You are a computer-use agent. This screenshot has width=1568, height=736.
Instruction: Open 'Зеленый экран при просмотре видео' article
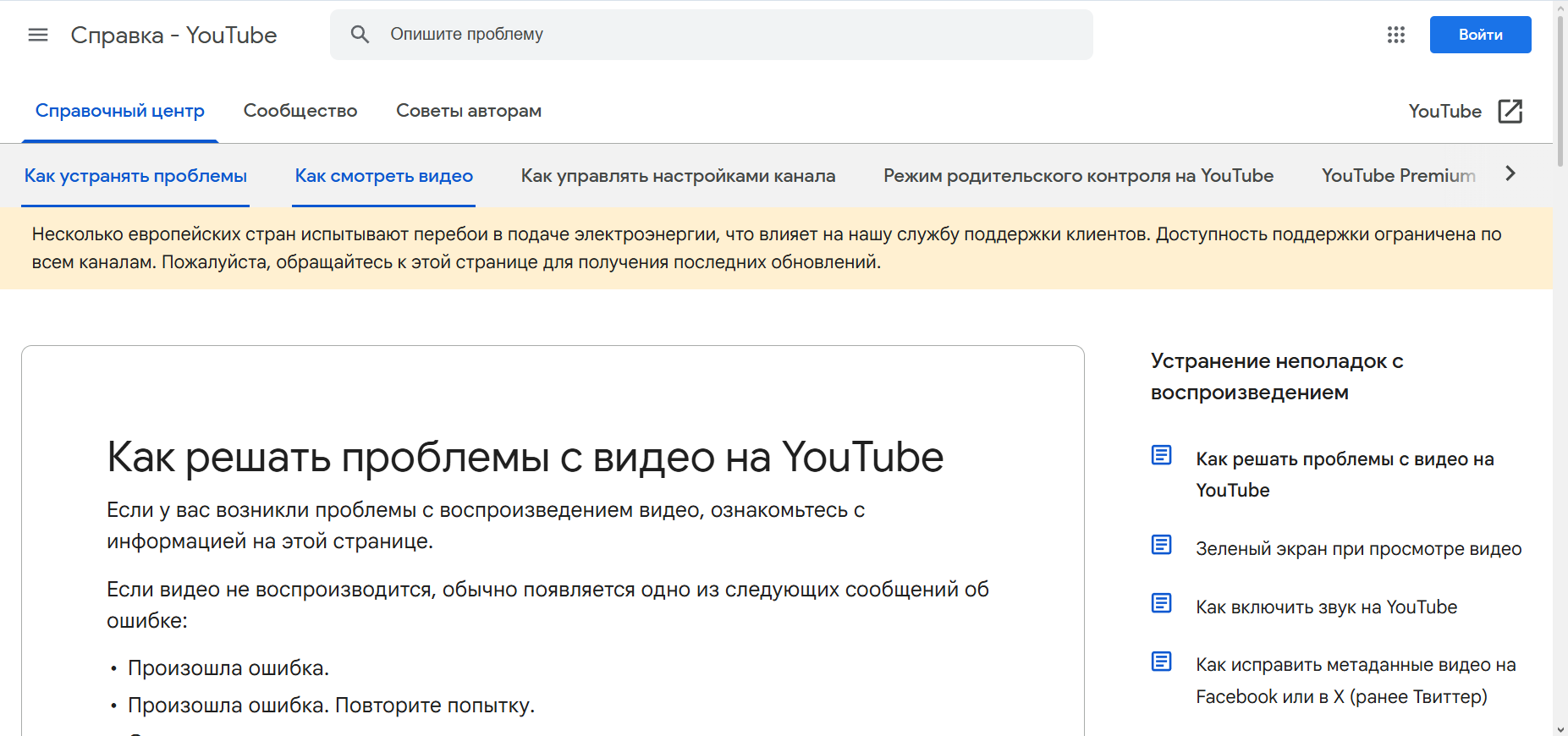tap(1359, 549)
